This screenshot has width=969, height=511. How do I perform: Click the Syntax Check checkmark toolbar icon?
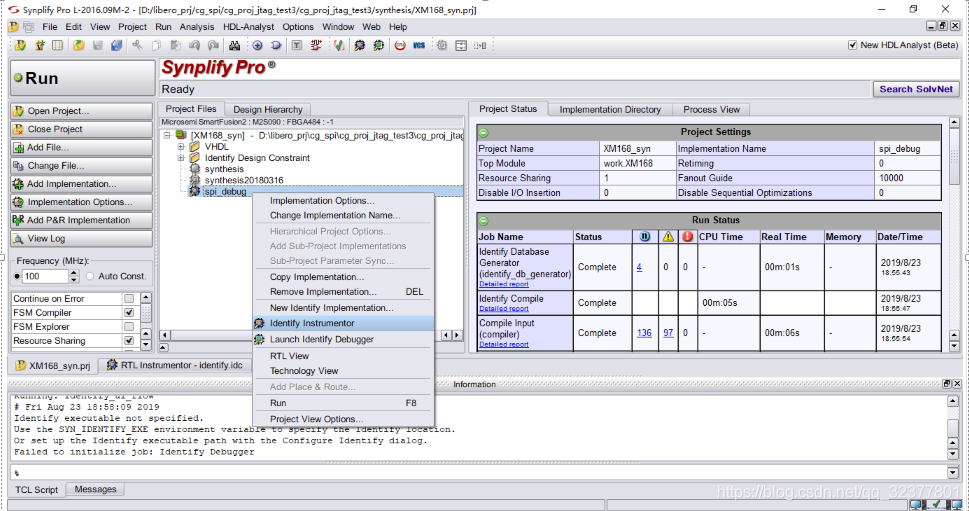point(339,45)
